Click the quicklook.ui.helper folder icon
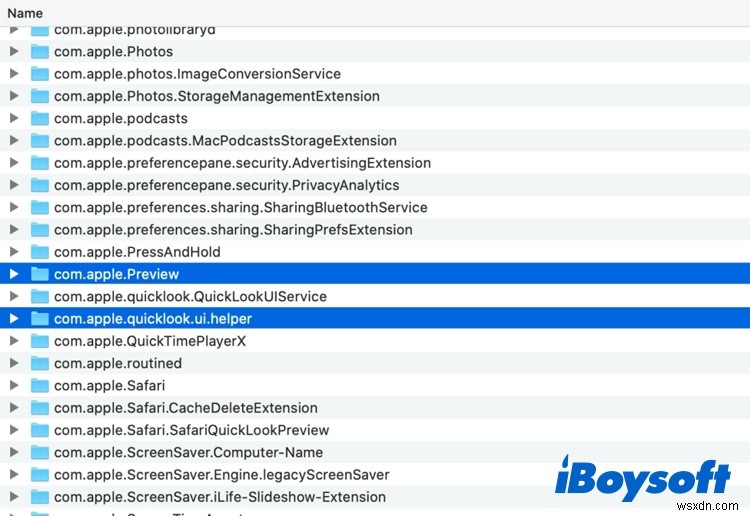The image size is (750, 516). click(x=40, y=318)
